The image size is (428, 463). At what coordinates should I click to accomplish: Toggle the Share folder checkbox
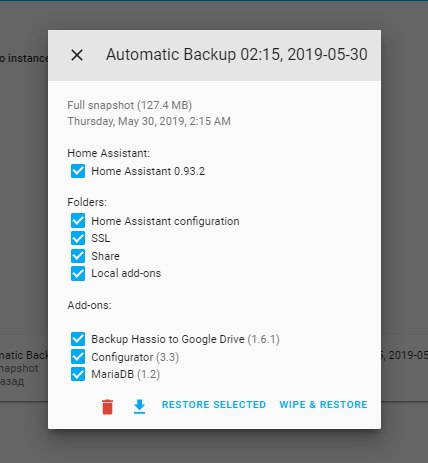click(x=78, y=256)
